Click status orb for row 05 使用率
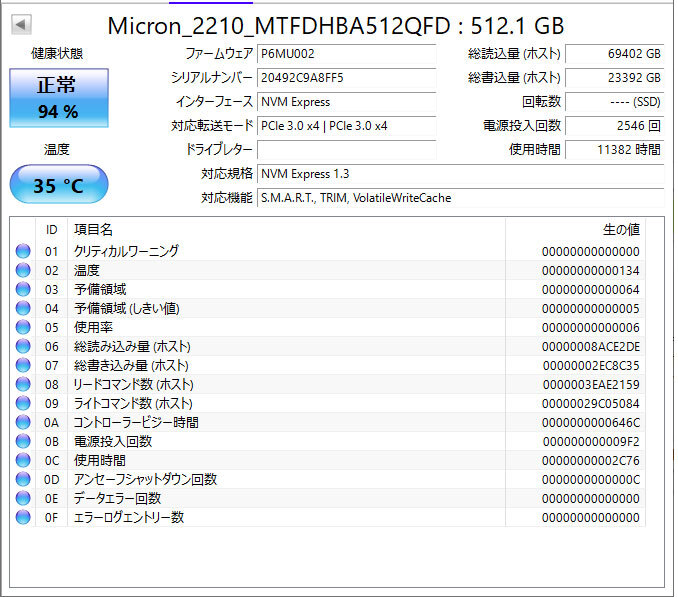 click(x=23, y=327)
